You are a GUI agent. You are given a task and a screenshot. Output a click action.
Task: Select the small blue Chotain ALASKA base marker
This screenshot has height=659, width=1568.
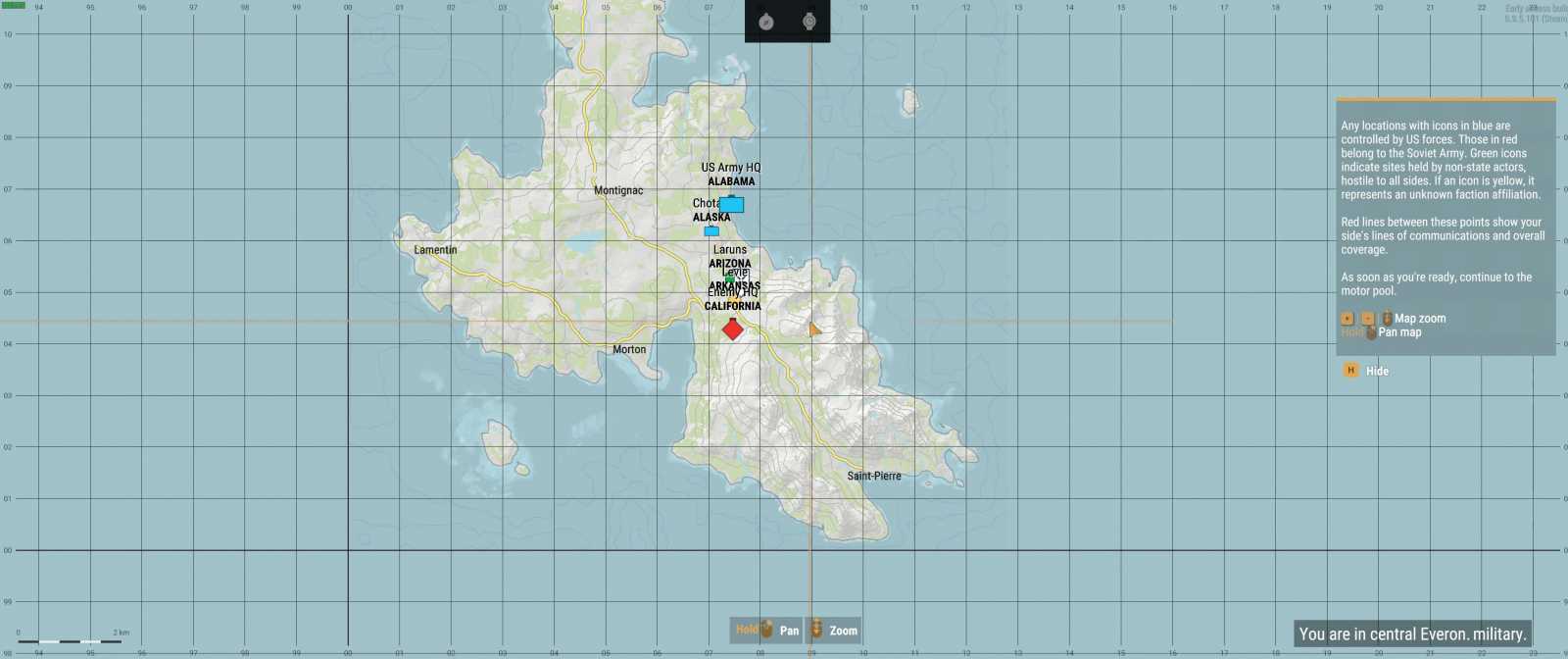pos(711,231)
